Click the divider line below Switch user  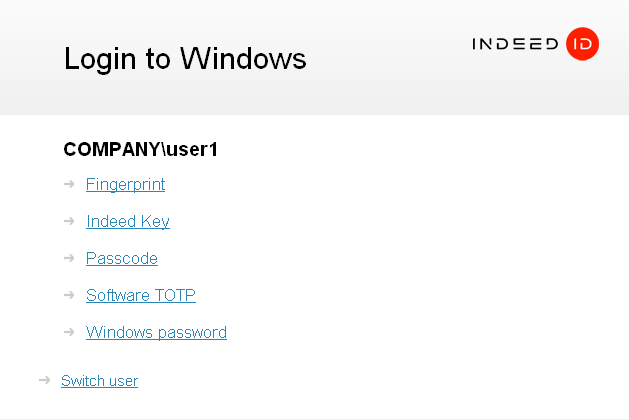click(x=314, y=419)
